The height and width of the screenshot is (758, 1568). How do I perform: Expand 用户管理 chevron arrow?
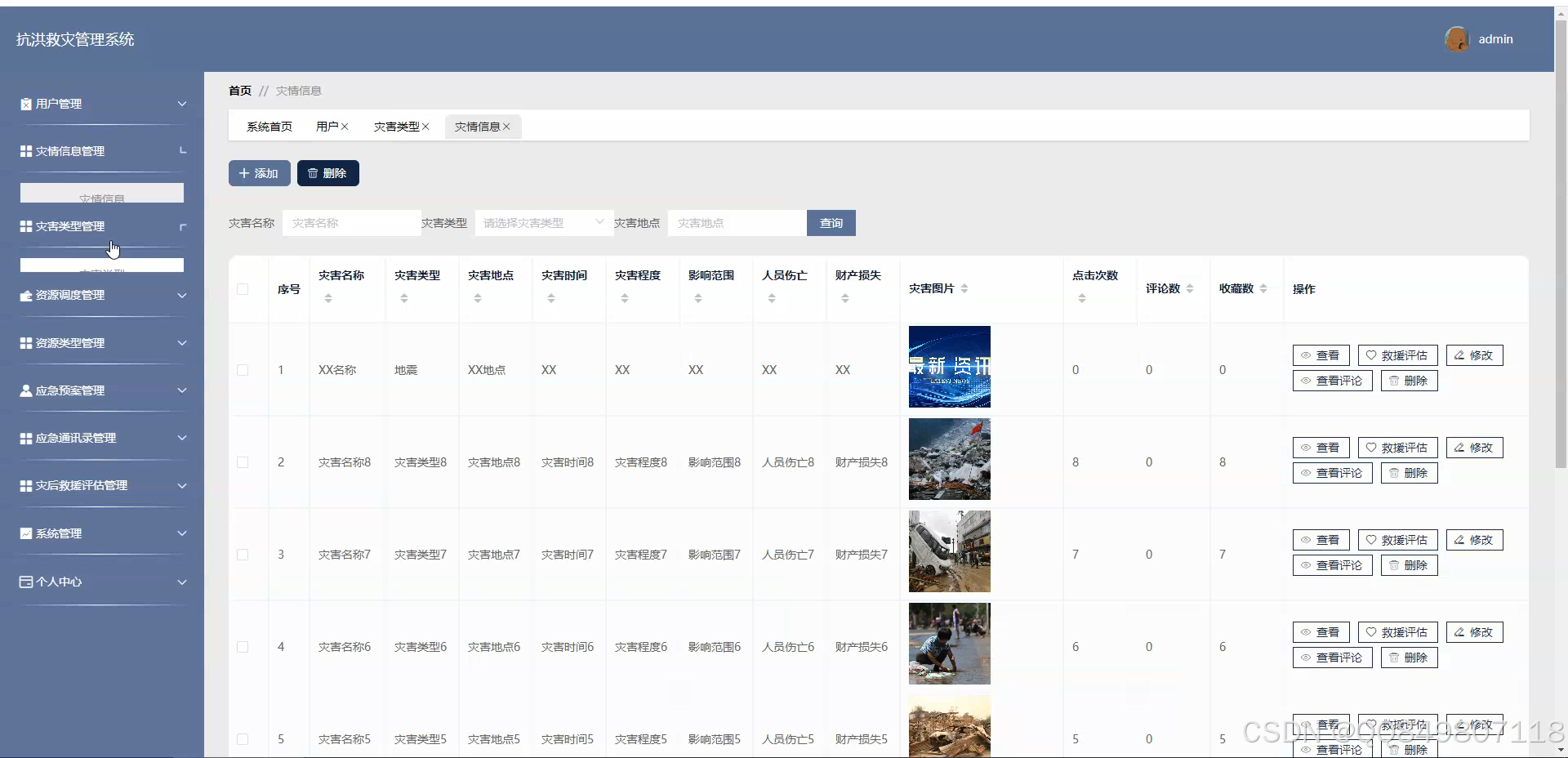(182, 104)
